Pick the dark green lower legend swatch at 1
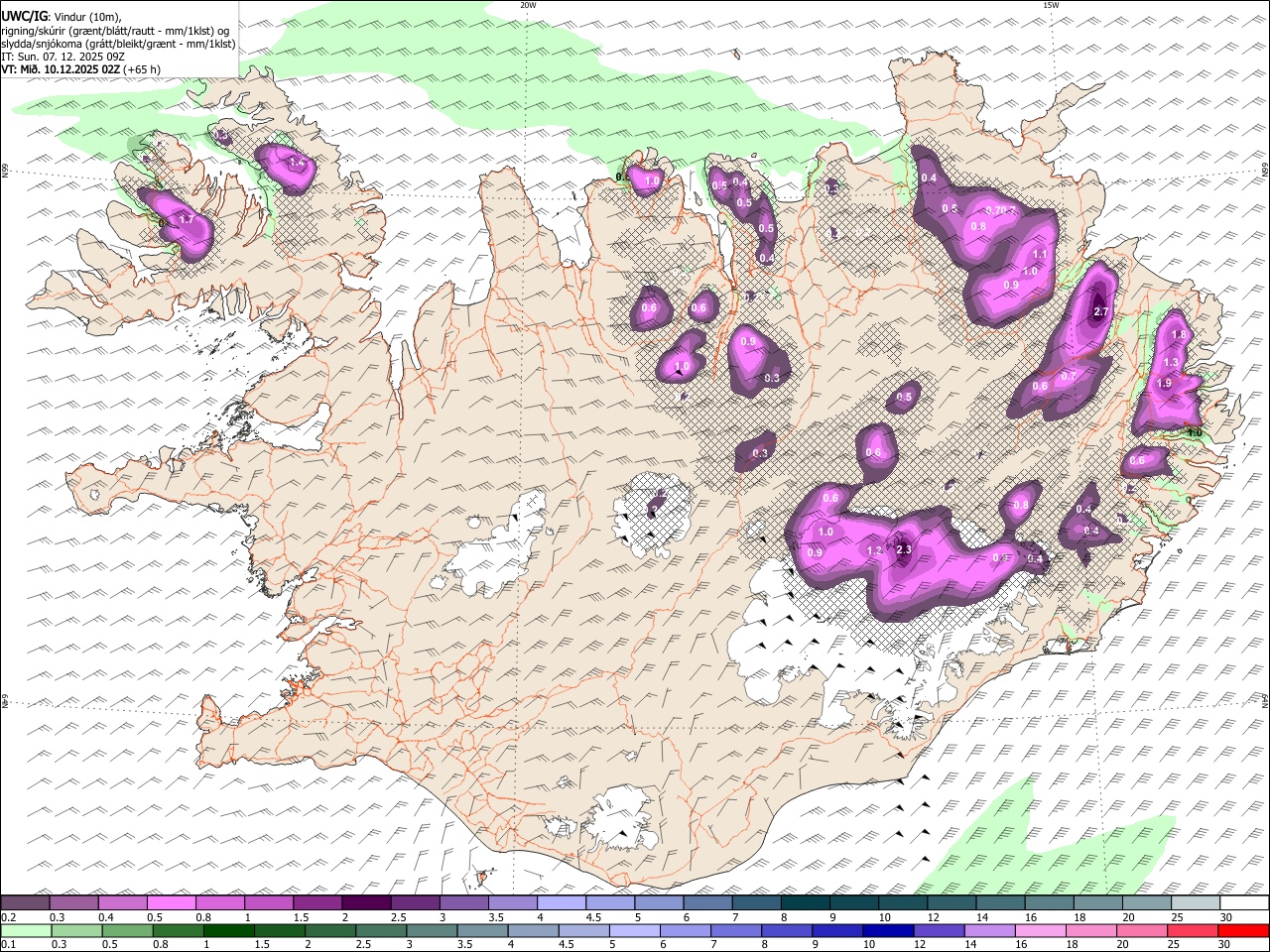The width and height of the screenshot is (1270, 952). tap(229, 931)
